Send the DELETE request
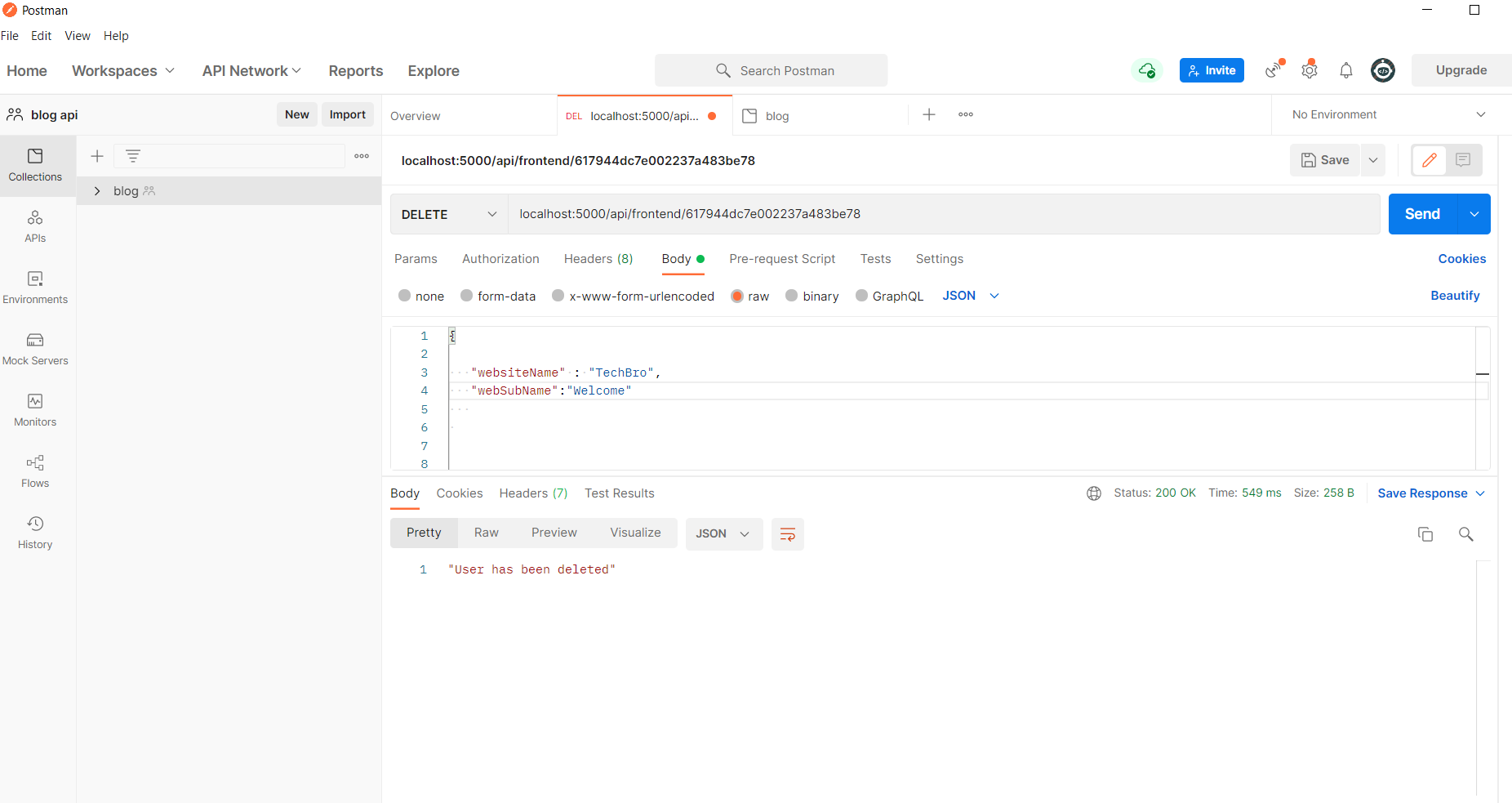Screen dimensions: 1512x803 point(1423,214)
